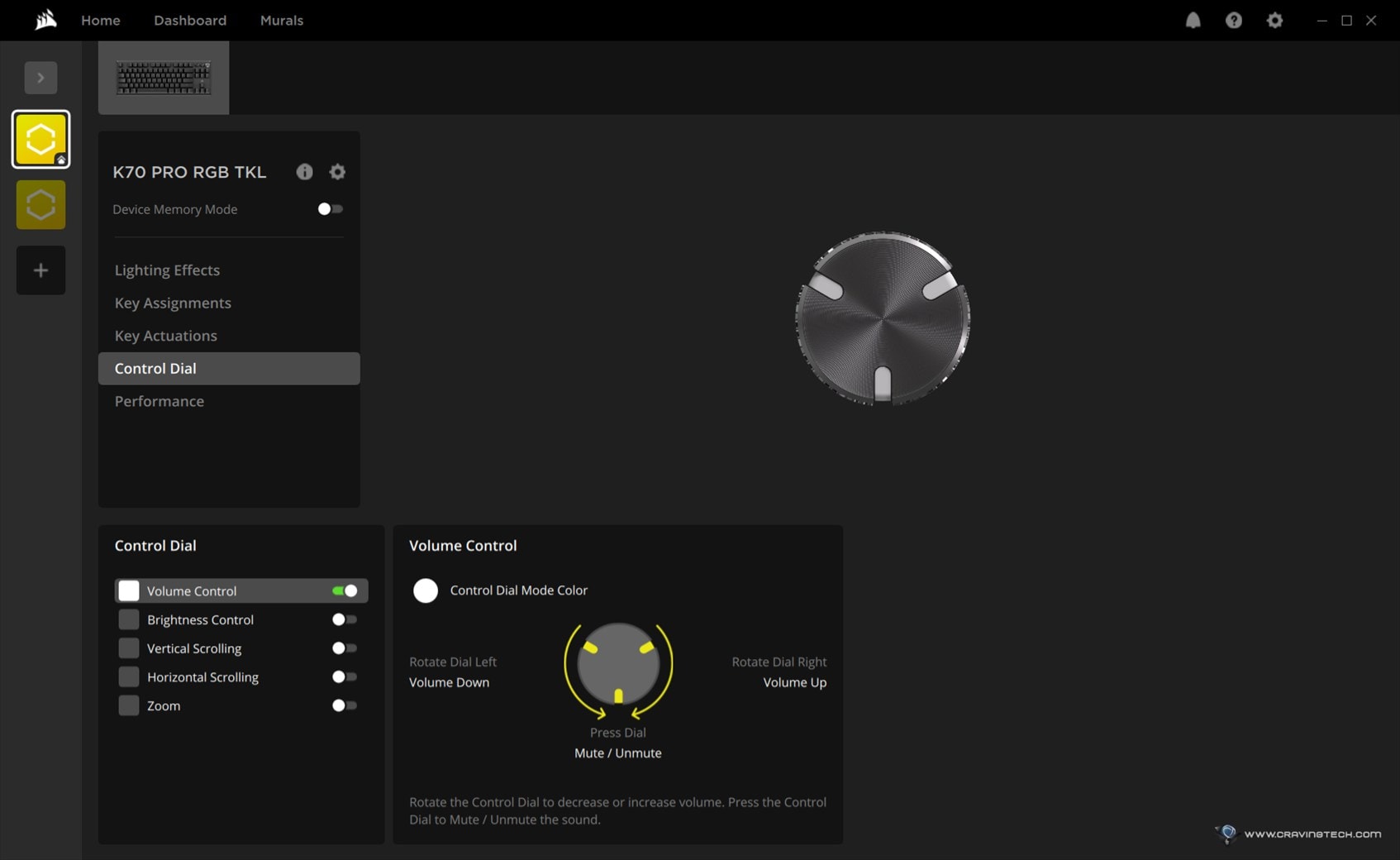
Task: Show K70 PRO RGB TKL device info
Action: [x=305, y=172]
